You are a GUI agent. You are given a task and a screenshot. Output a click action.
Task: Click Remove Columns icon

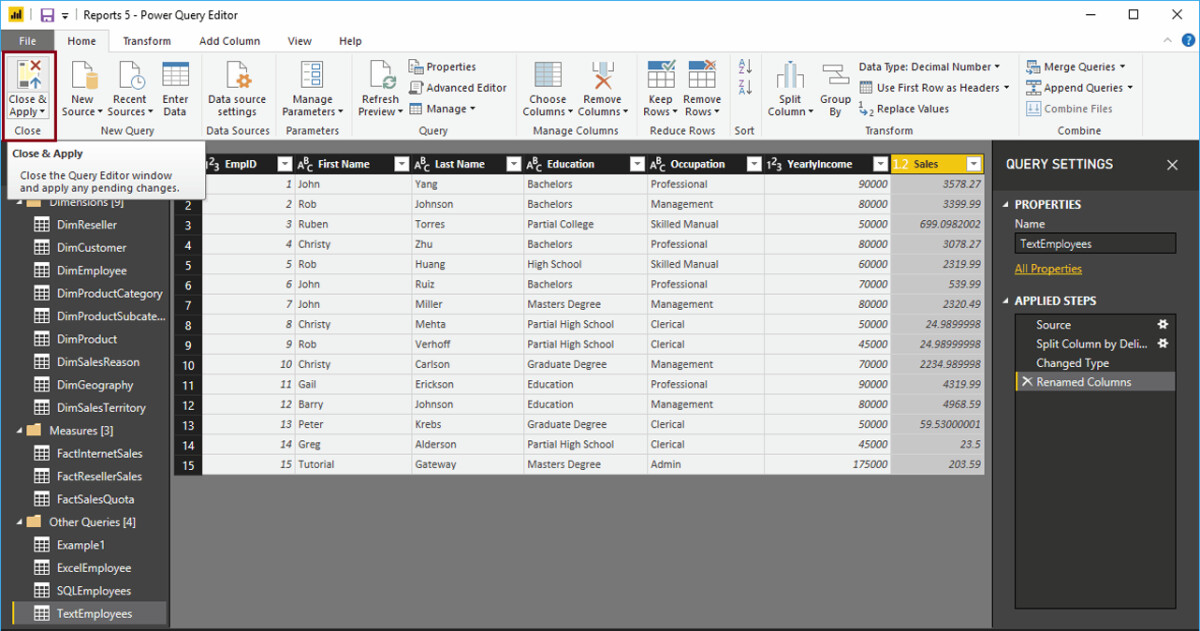(602, 75)
